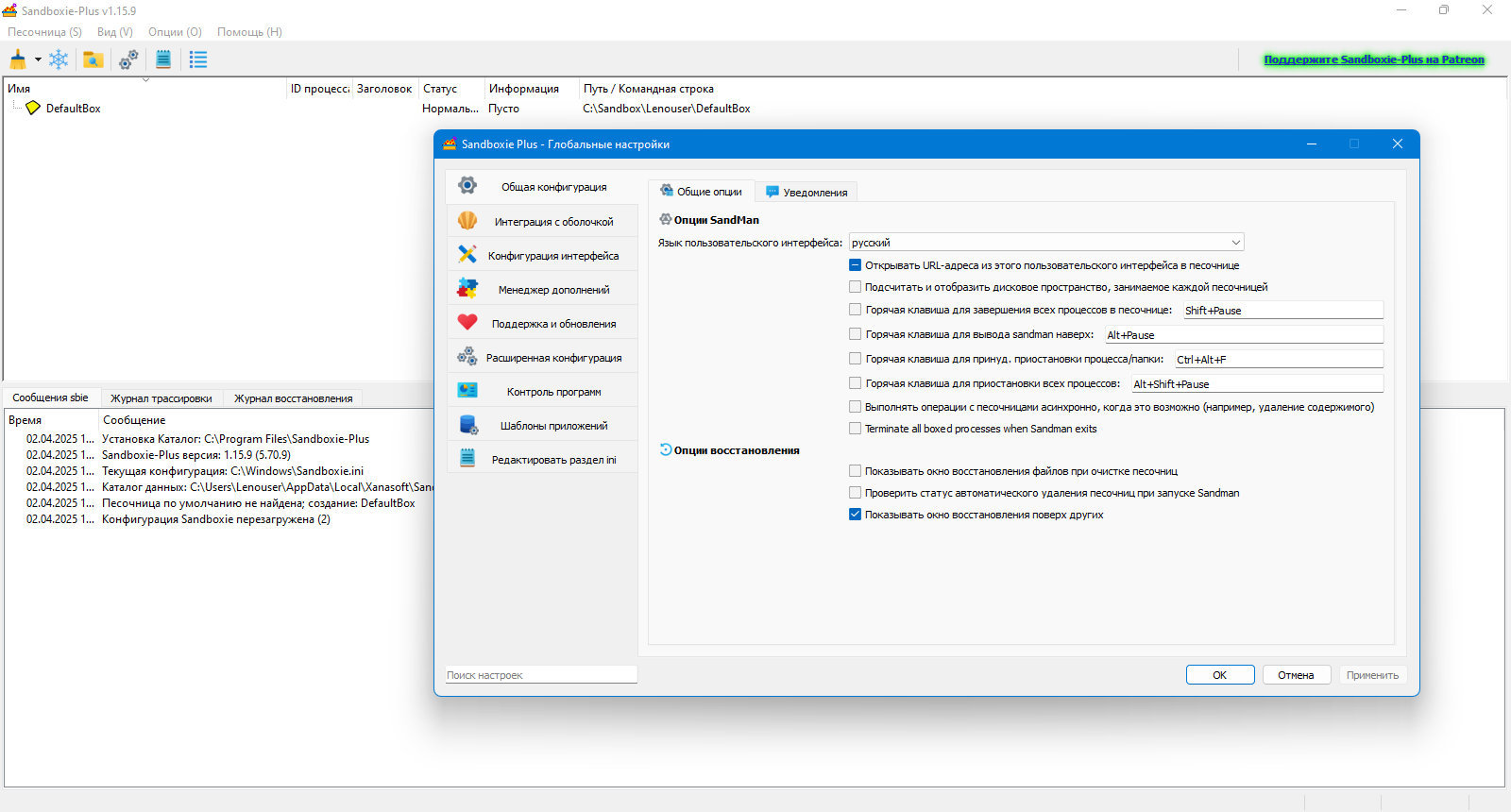
Task: Switch to Журнал восстановления tab
Action: (293, 398)
